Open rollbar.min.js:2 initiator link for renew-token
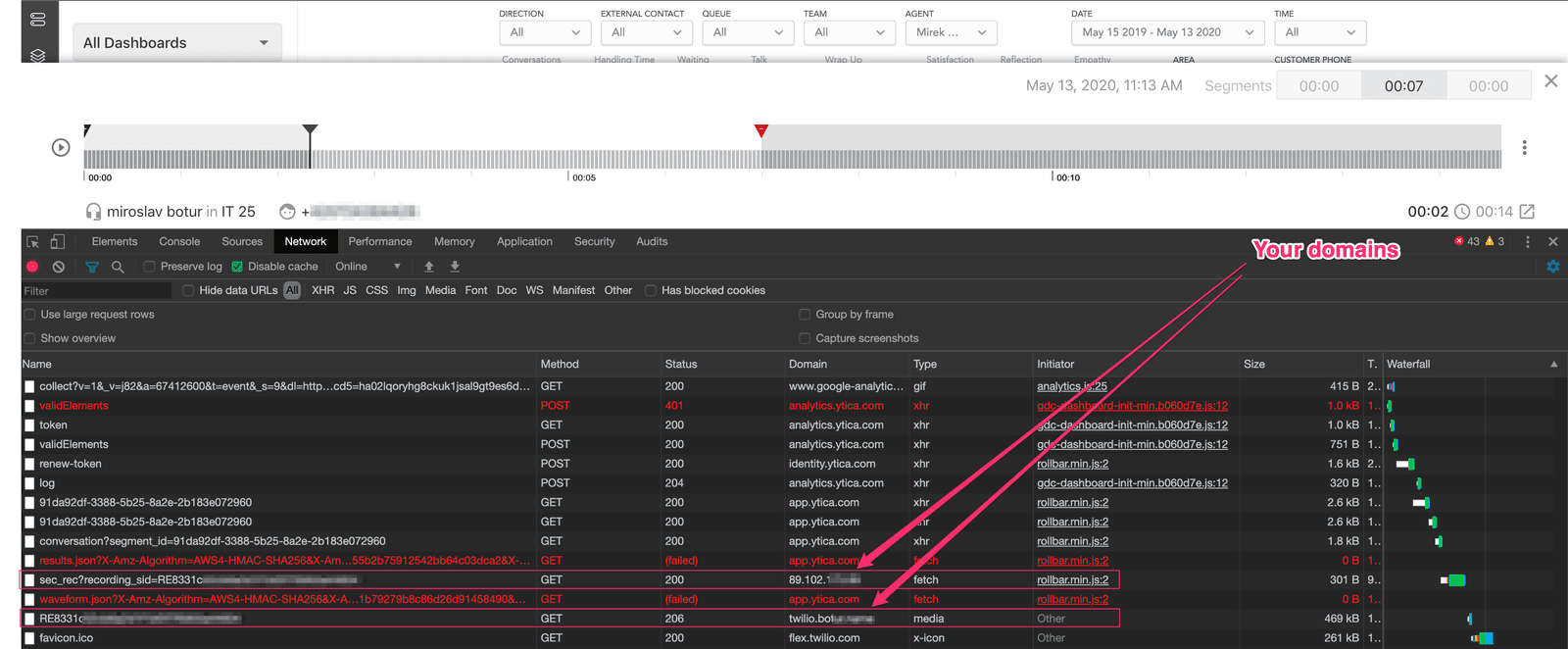 click(1072, 464)
